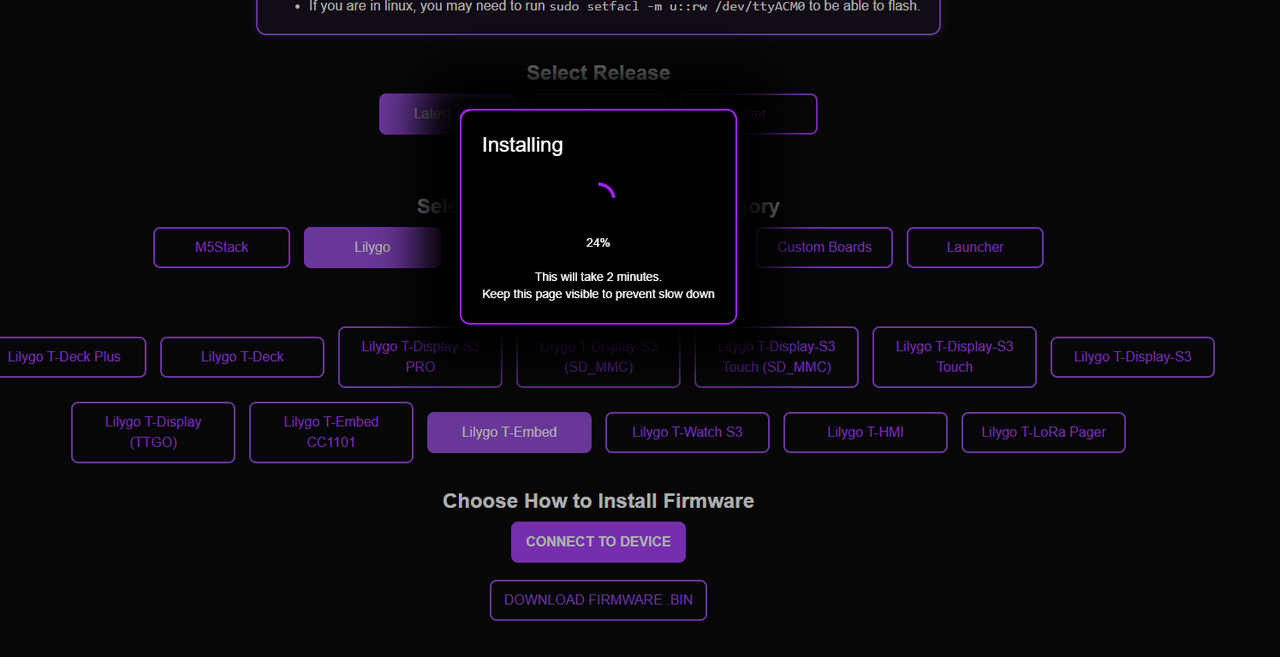Switch to the Launcher category
Viewport: 1280px width, 657px height.
[975, 247]
